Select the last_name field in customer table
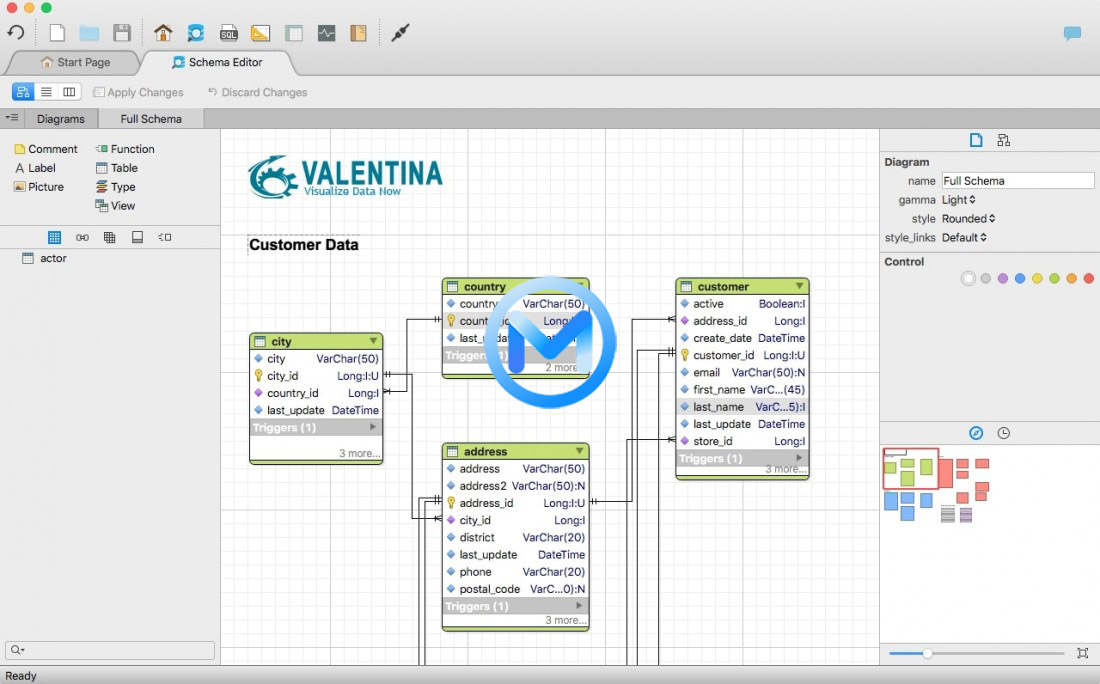1100x684 pixels. click(742, 407)
